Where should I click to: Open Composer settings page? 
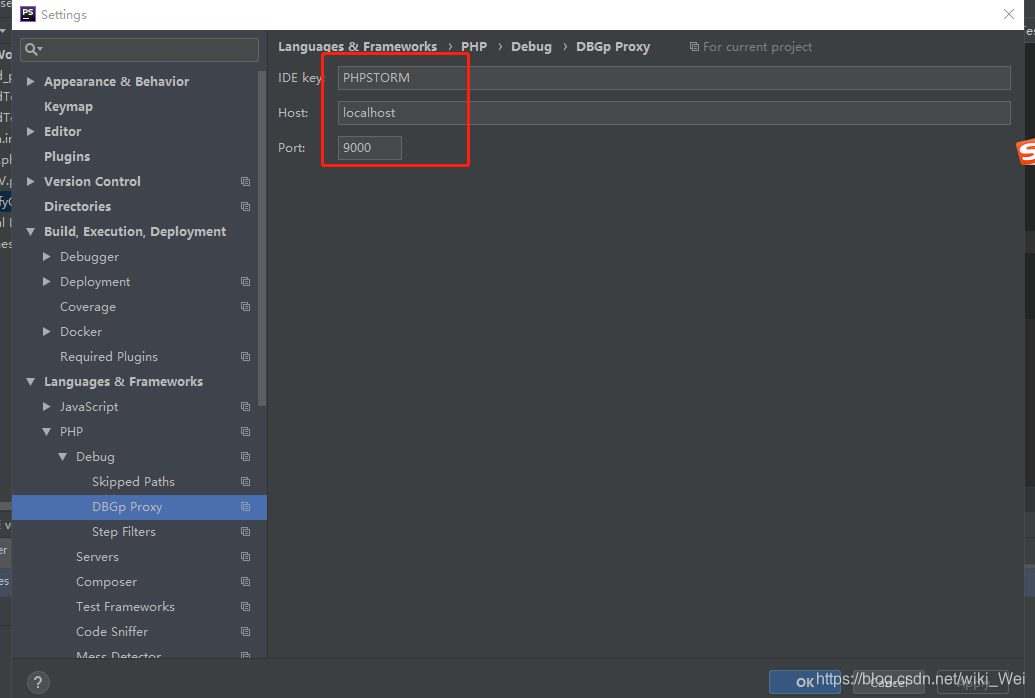tap(106, 582)
